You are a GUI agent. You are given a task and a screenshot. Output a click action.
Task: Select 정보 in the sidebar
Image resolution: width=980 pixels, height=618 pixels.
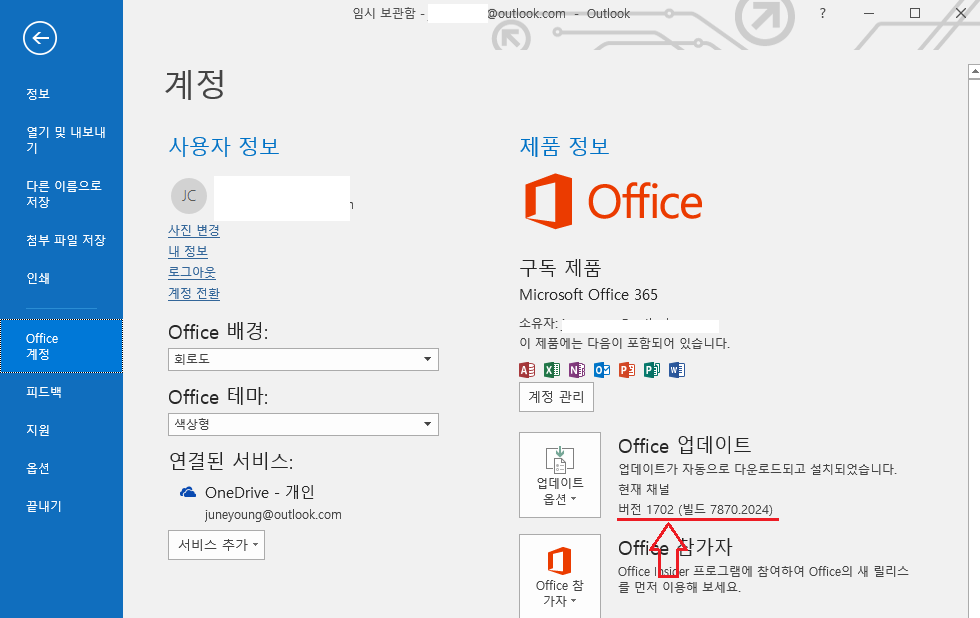[x=38, y=94]
